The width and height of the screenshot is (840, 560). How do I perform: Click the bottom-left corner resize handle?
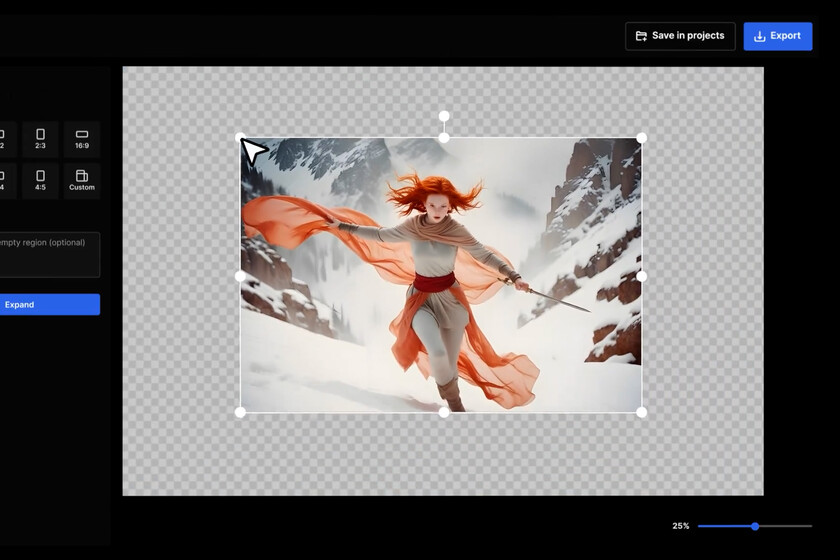pyautogui.click(x=240, y=412)
